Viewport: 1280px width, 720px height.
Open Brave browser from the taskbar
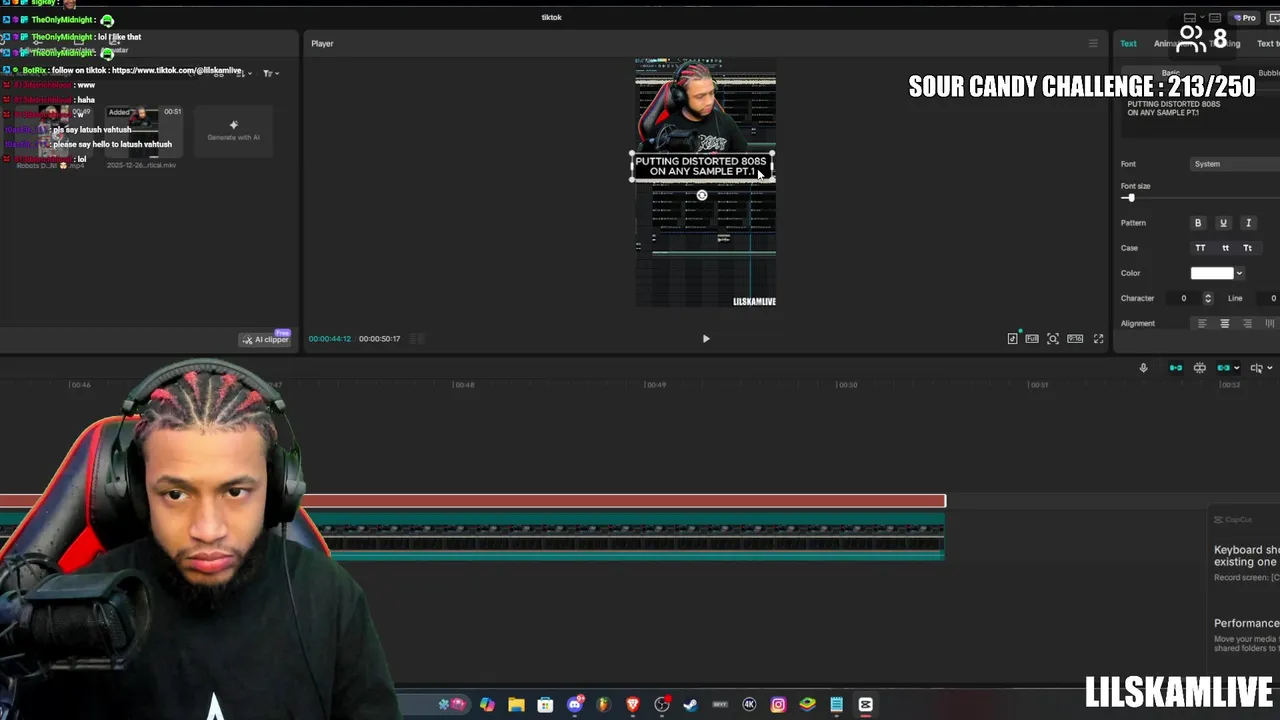(633, 705)
